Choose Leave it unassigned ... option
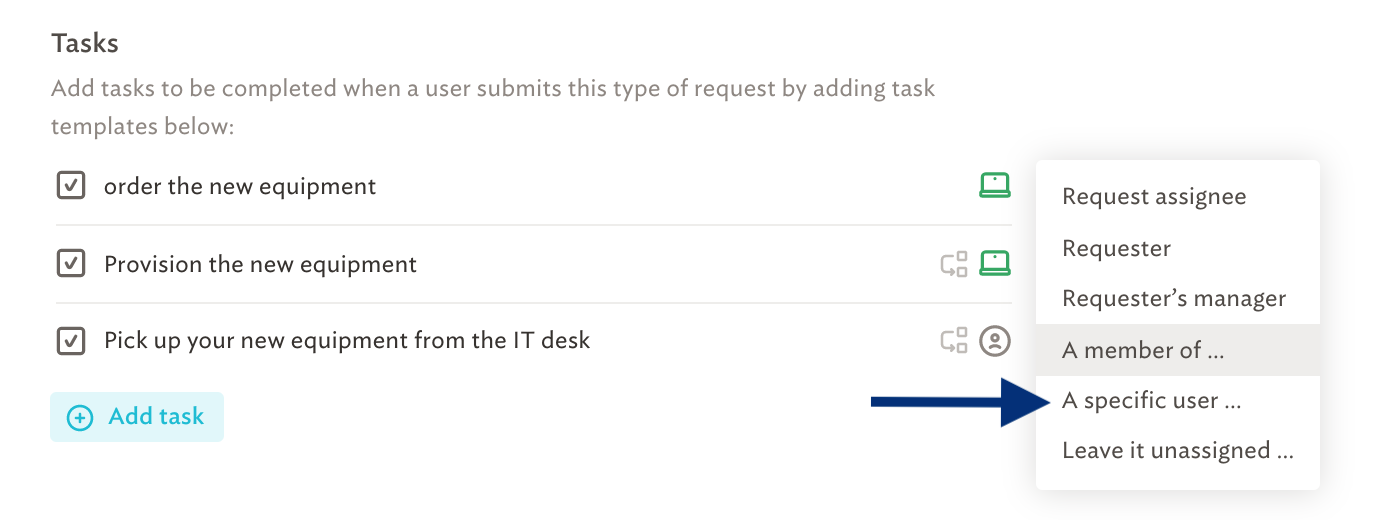 (1178, 451)
